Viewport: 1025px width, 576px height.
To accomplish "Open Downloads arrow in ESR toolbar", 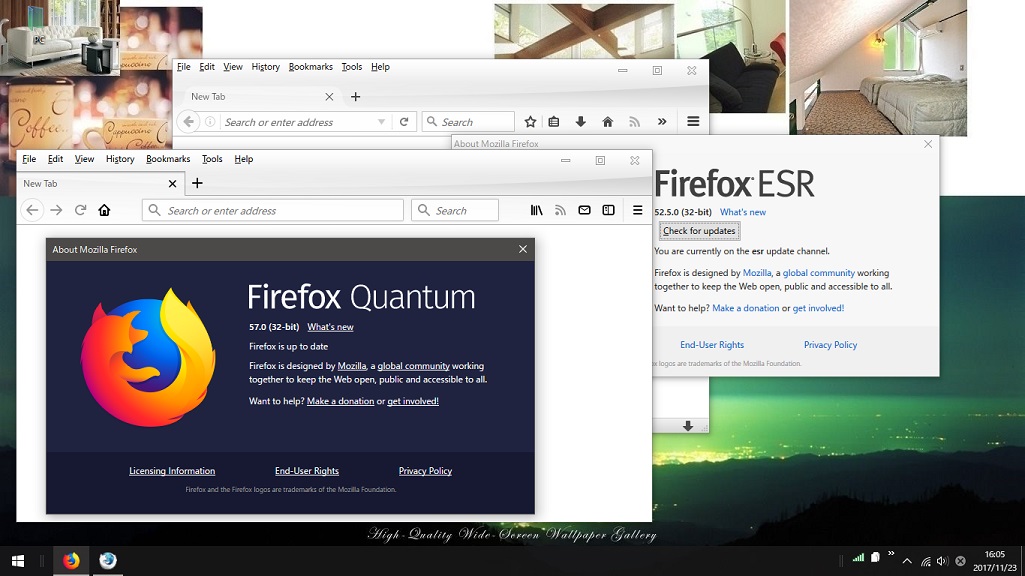I will click(580, 122).
